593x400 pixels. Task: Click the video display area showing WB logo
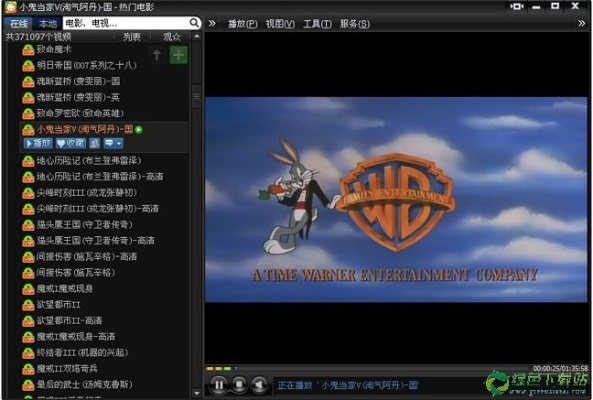(396, 200)
